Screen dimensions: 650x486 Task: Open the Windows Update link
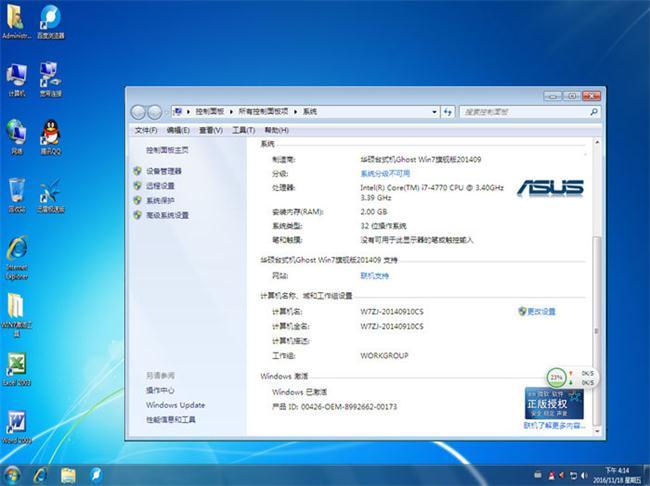[175, 405]
